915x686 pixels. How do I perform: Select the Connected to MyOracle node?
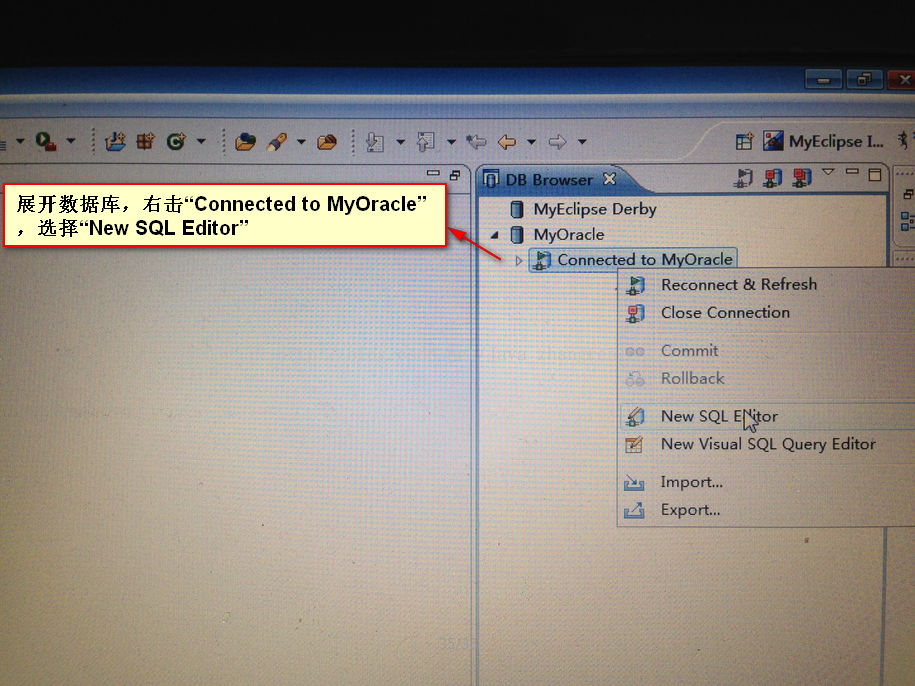[x=633, y=260]
